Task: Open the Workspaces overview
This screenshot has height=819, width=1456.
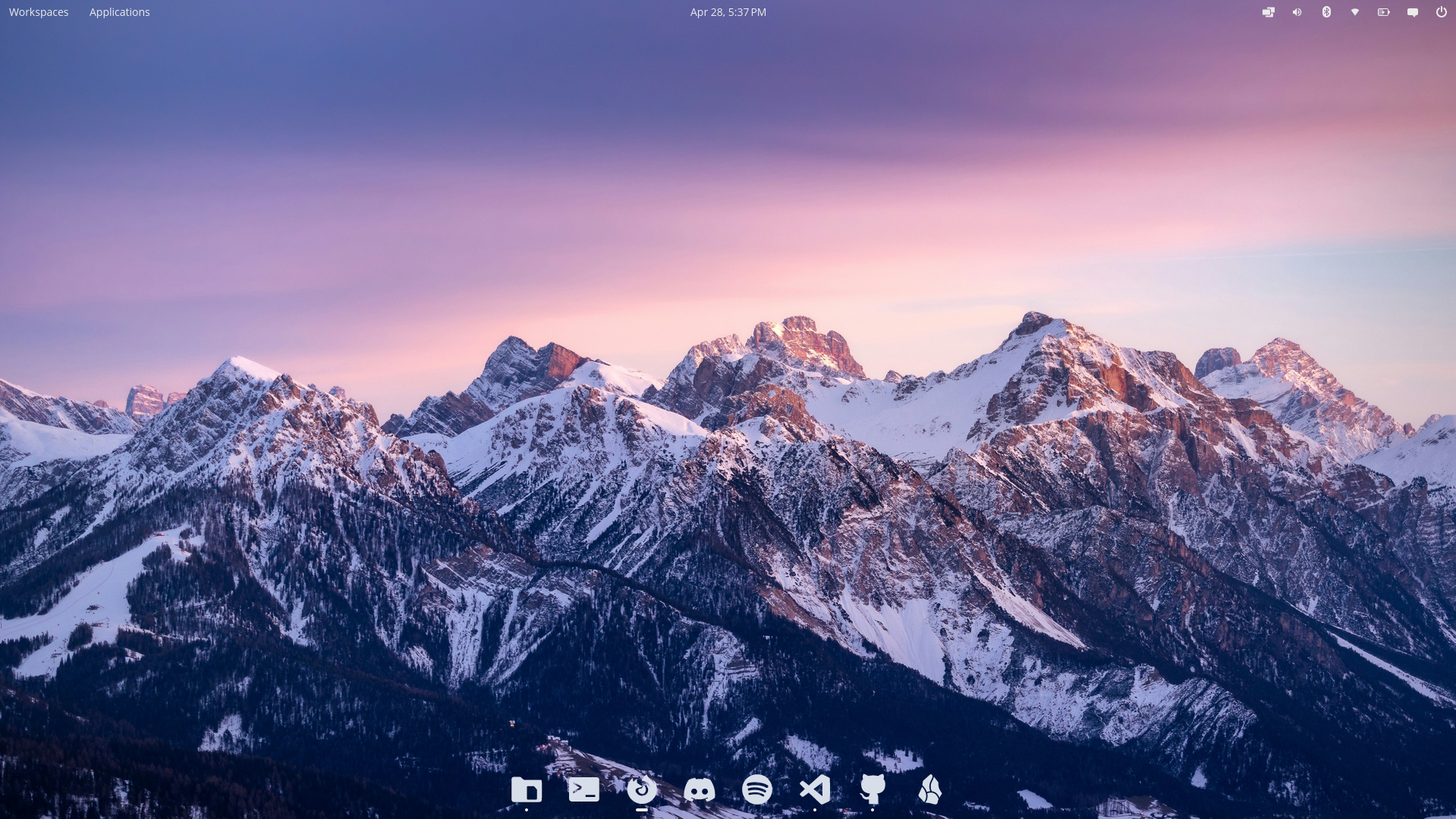Action: (x=39, y=12)
